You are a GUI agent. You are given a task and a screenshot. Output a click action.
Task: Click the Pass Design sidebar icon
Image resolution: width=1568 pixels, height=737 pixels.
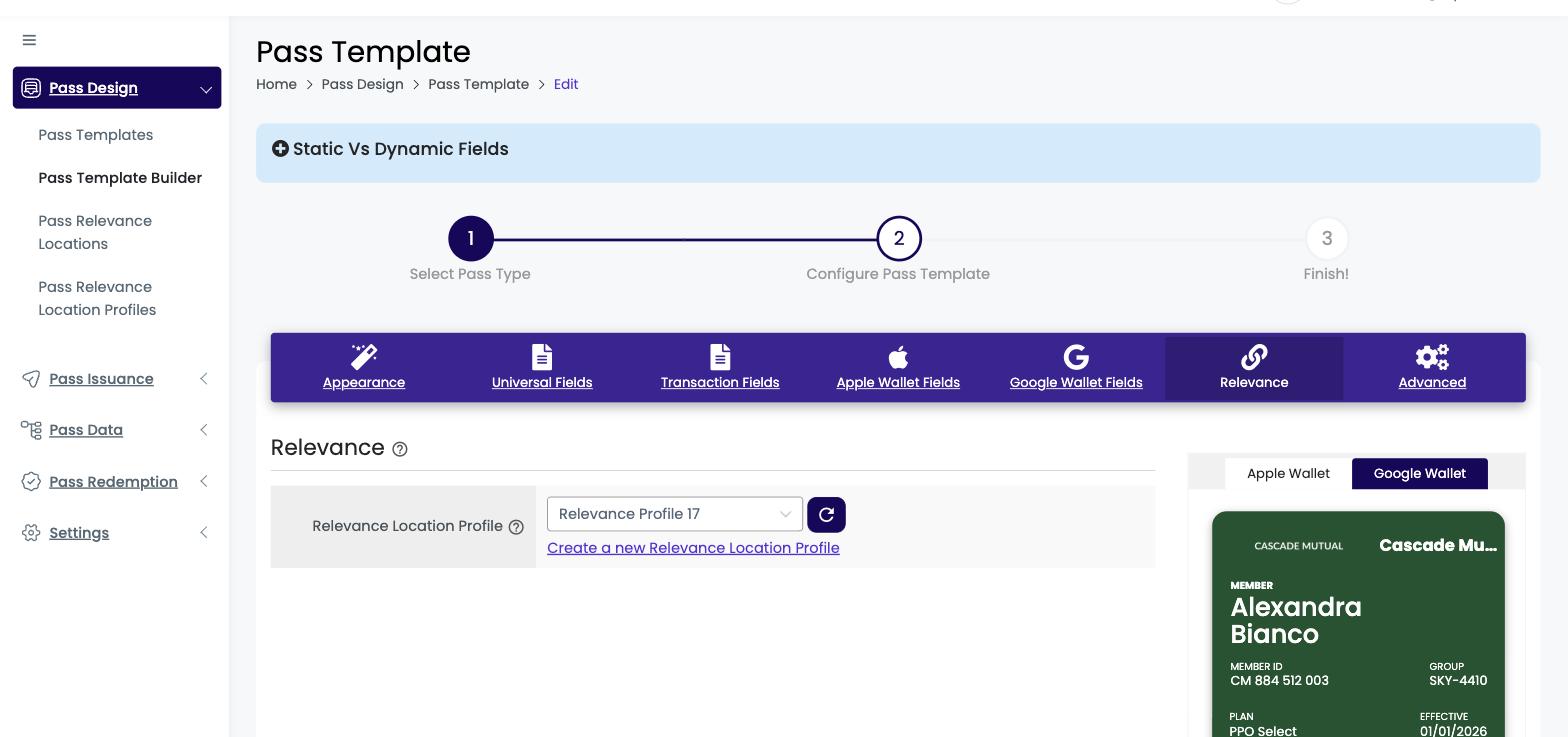tap(31, 88)
